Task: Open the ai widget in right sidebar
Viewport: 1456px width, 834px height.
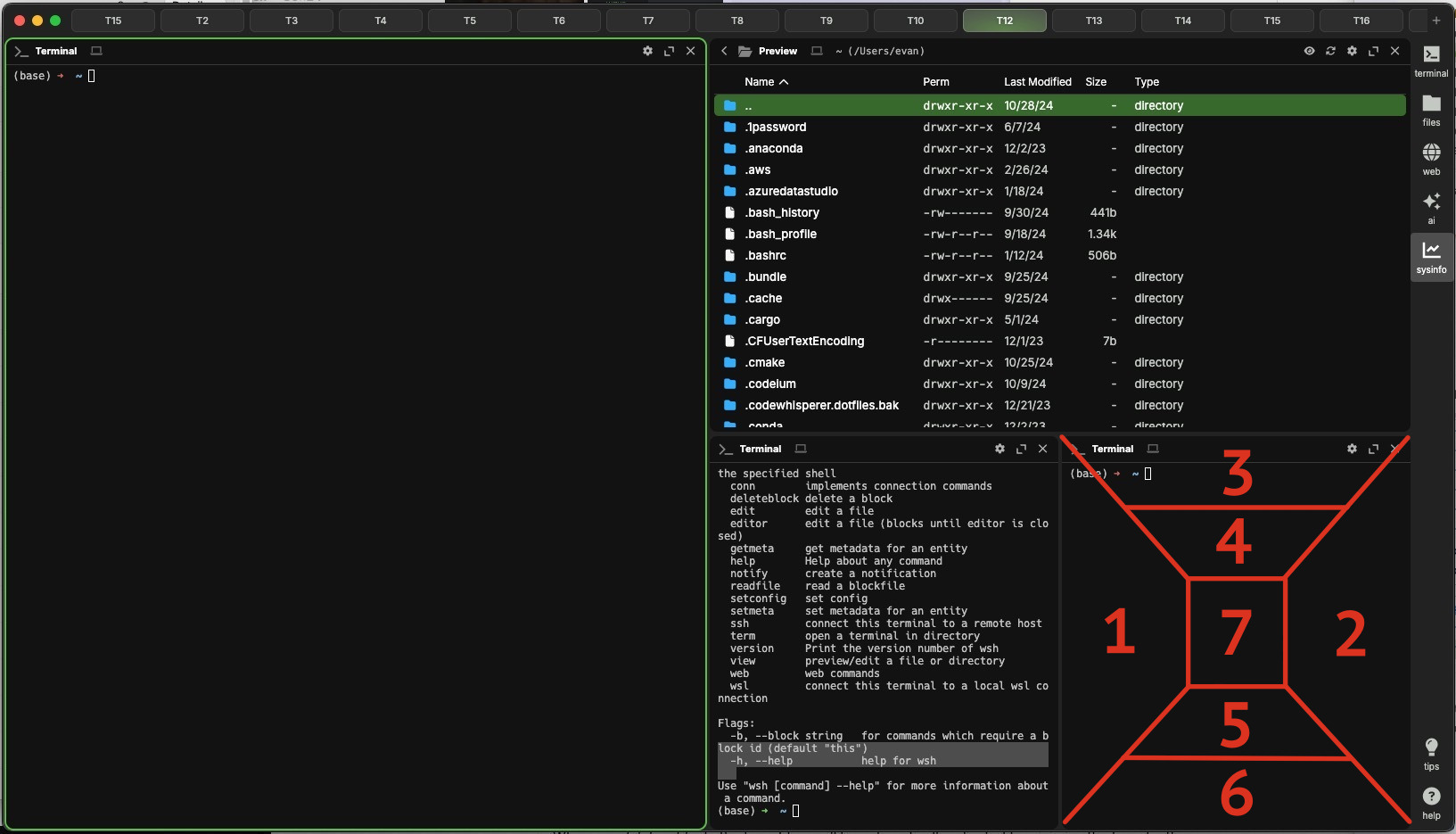Action: [x=1431, y=209]
